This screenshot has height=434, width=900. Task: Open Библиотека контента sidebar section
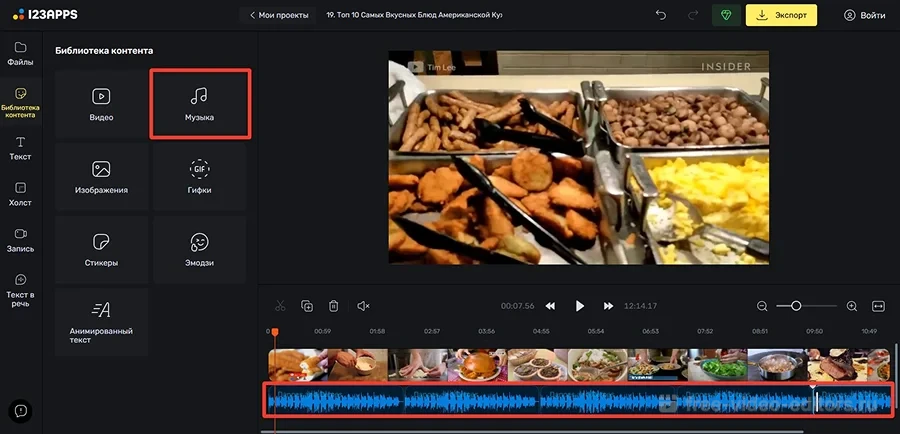click(20, 103)
